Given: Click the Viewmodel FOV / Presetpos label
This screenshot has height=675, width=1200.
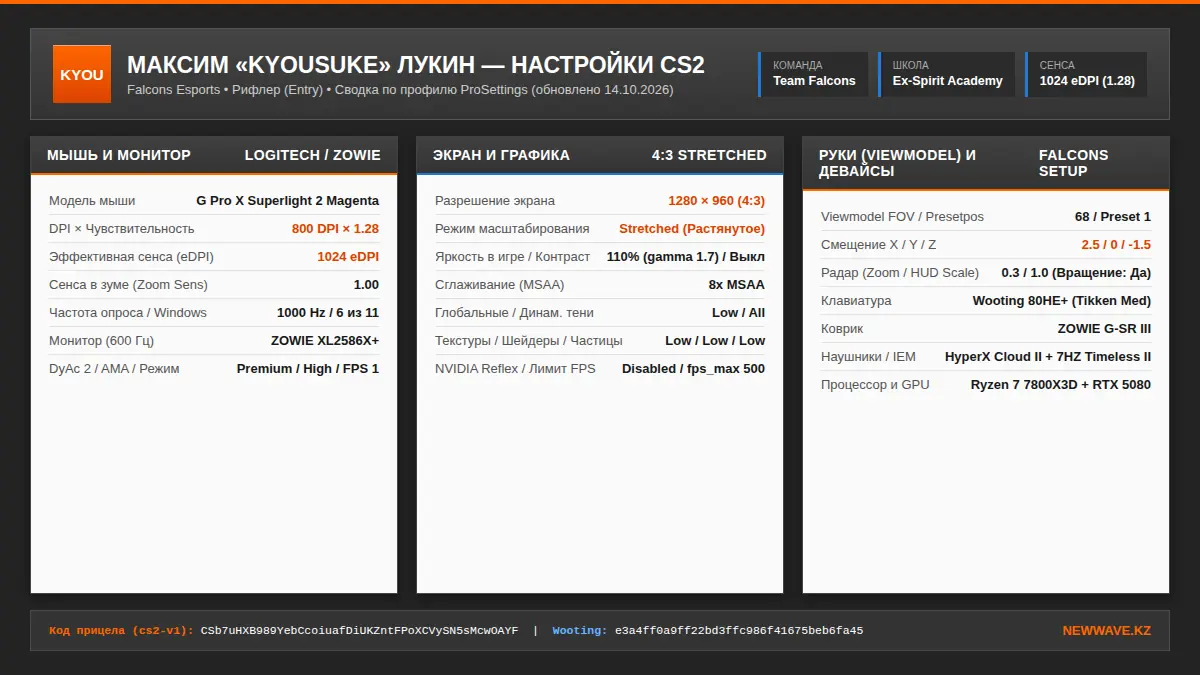Looking at the screenshot, I should pos(902,216).
